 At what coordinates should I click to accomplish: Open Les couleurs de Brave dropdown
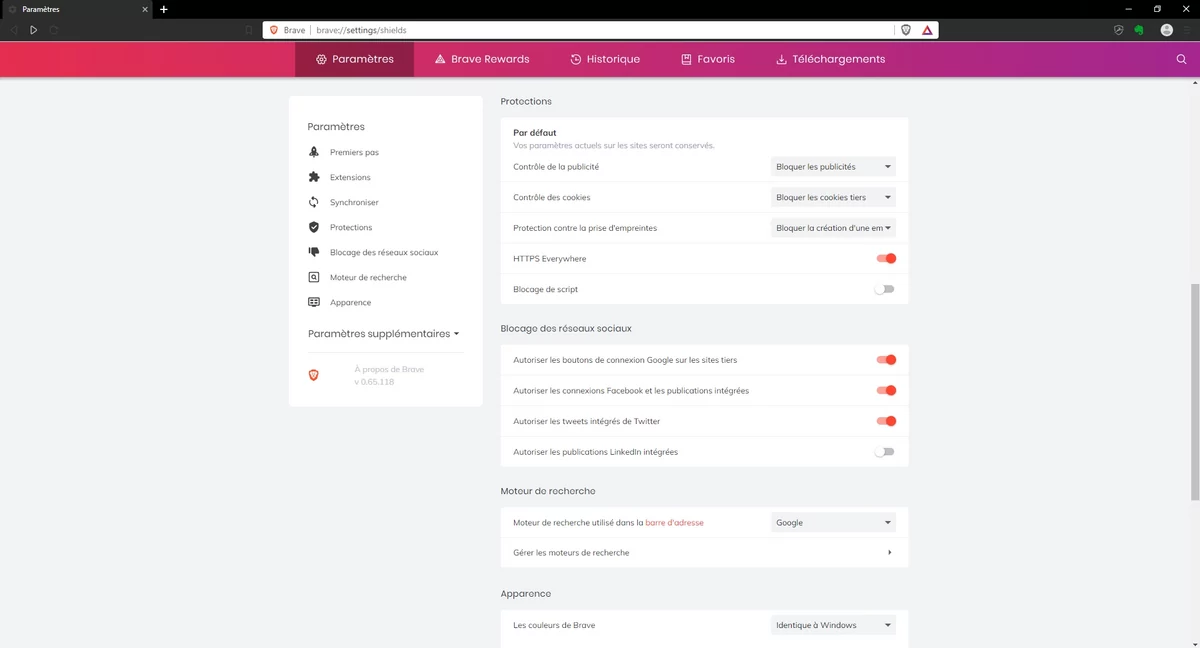click(833, 625)
